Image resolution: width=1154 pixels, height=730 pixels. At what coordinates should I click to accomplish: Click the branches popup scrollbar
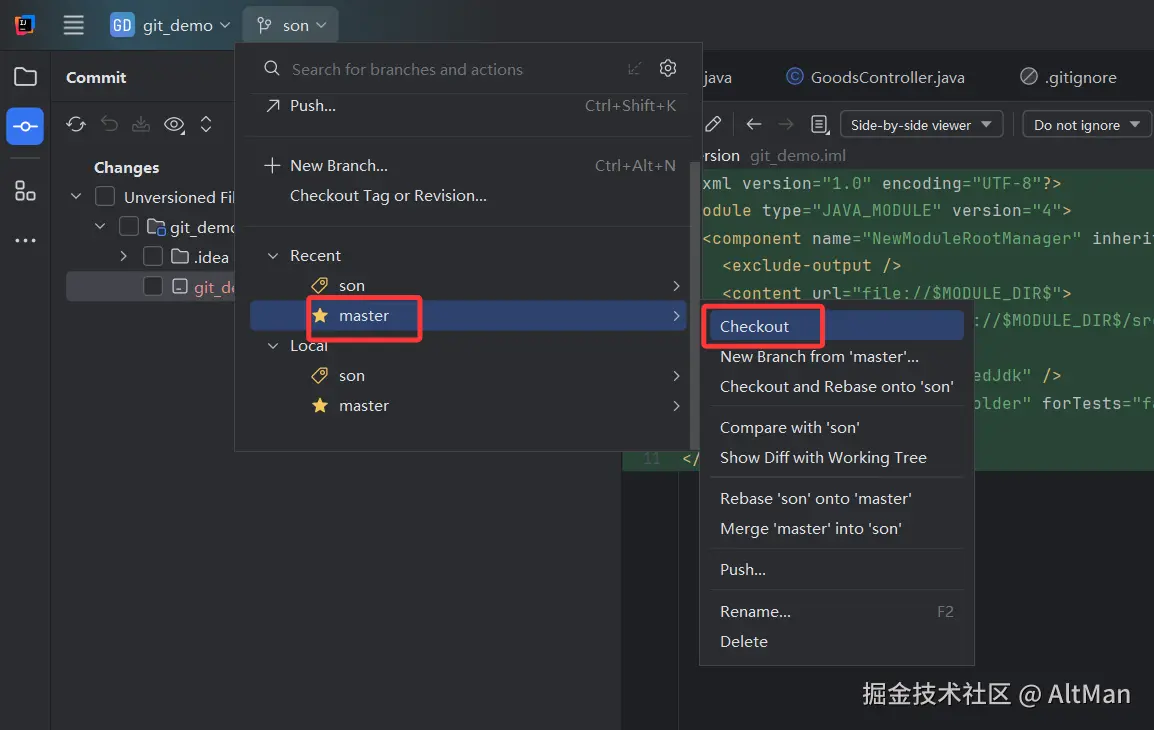pyautogui.click(x=694, y=303)
